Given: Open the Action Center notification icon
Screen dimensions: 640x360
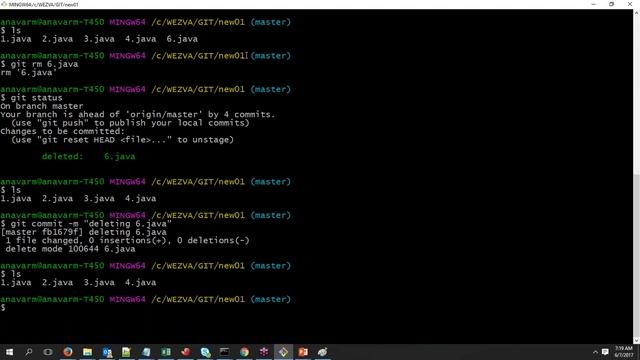Looking at the screenshot, I should point(605,352).
